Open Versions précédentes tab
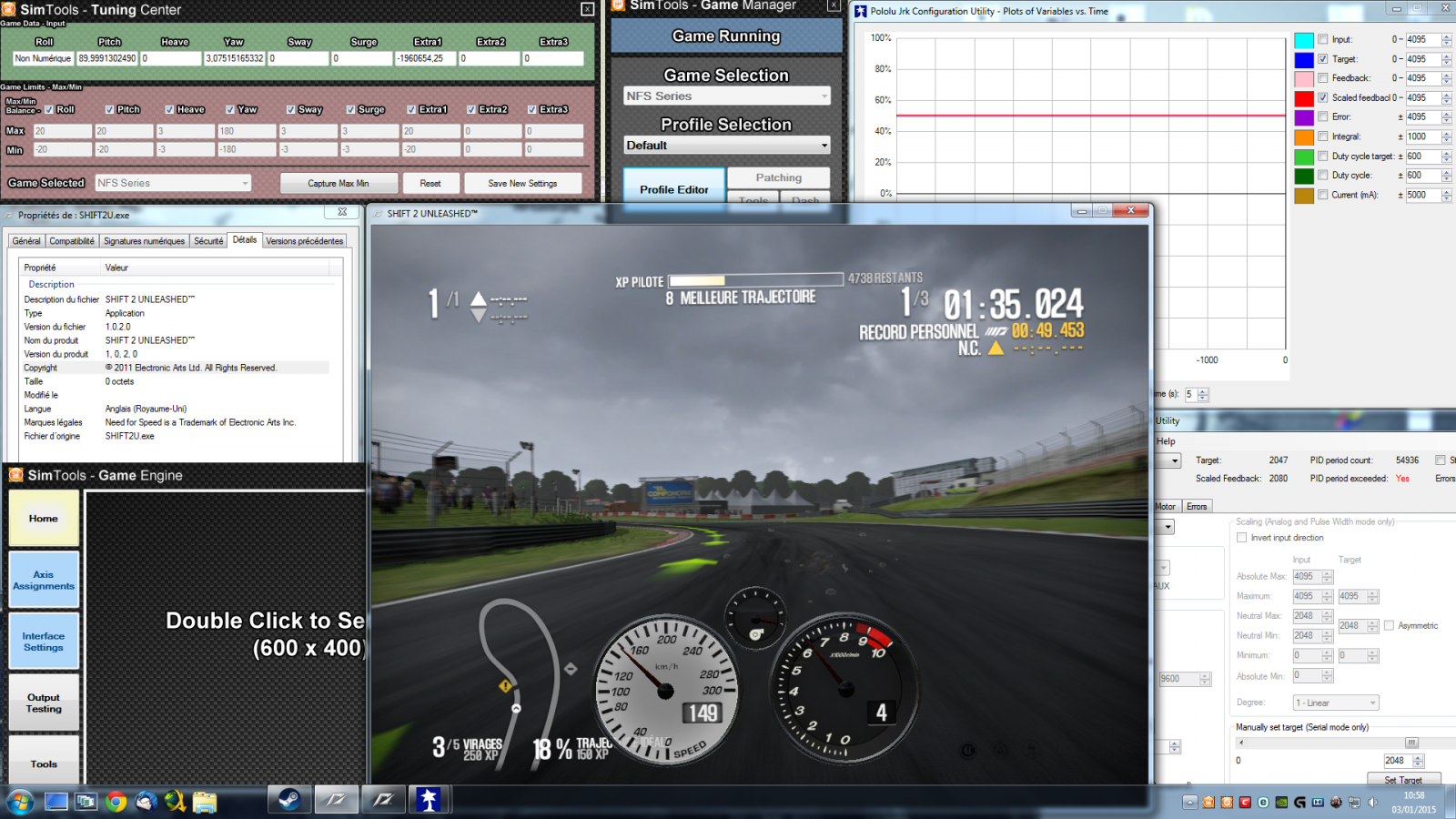Image resolution: width=1456 pixels, height=819 pixels. click(305, 241)
